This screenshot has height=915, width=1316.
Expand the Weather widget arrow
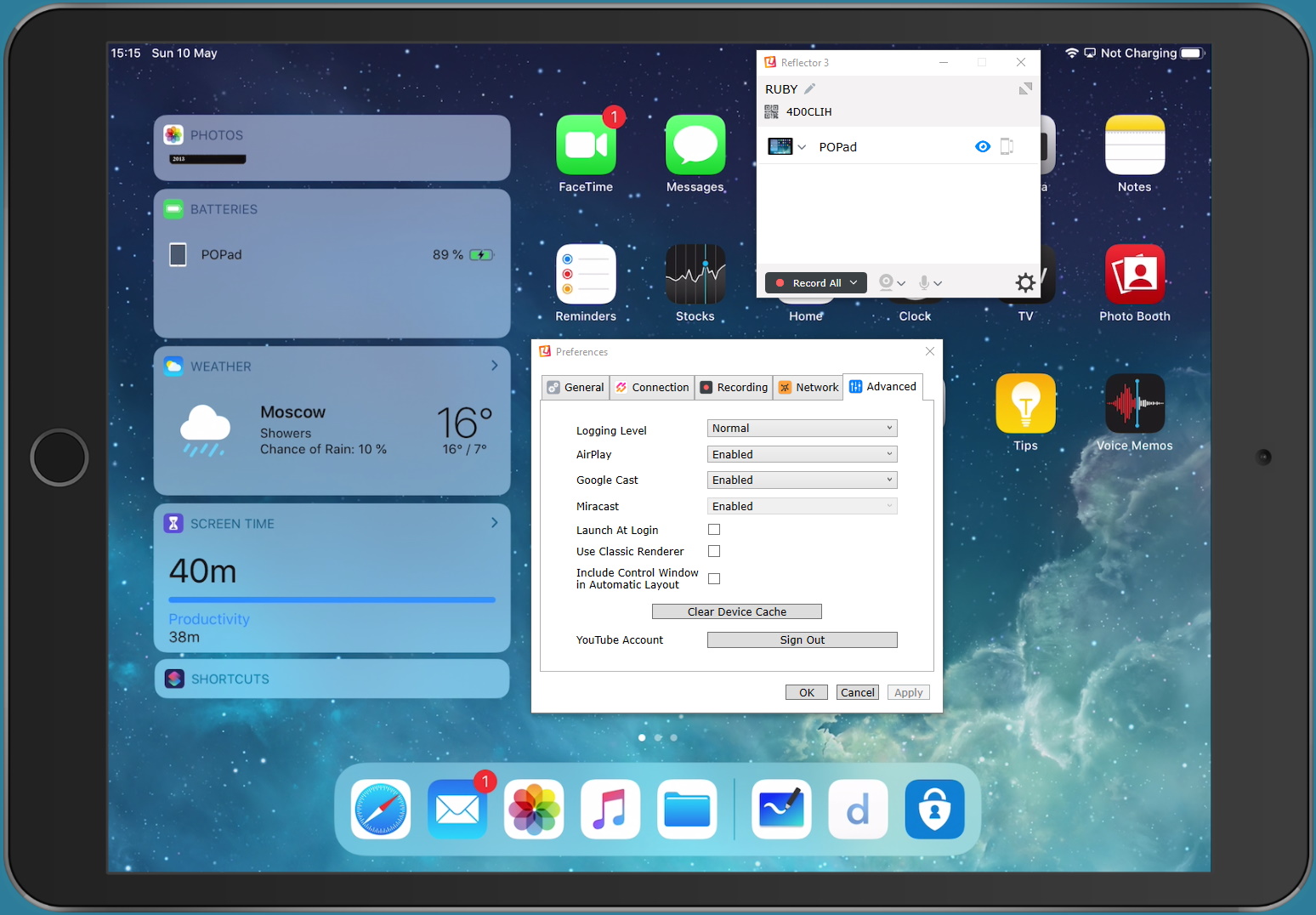pyautogui.click(x=494, y=366)
